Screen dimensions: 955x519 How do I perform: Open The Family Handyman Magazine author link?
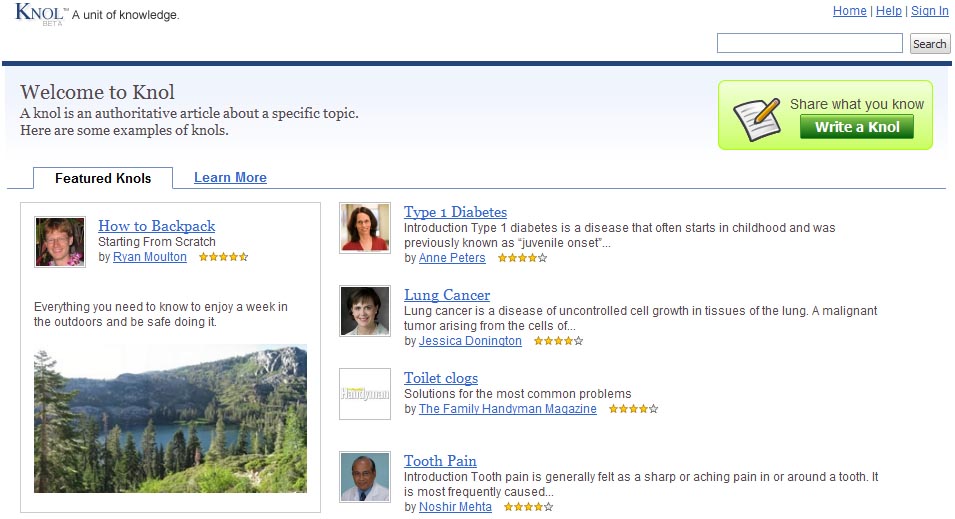pos(508,409)
